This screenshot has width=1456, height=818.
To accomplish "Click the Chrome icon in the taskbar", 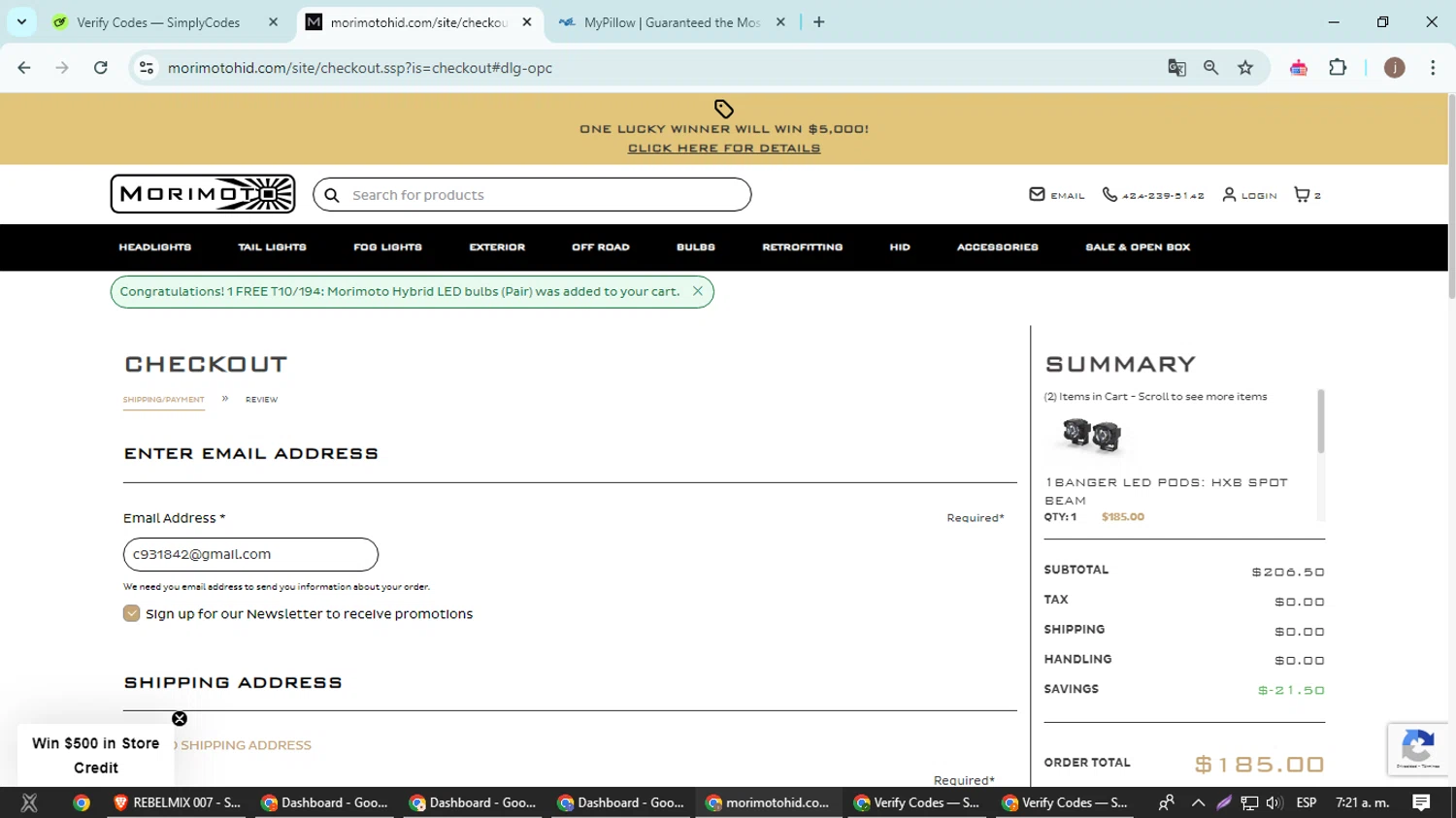I will pos(82,802).
